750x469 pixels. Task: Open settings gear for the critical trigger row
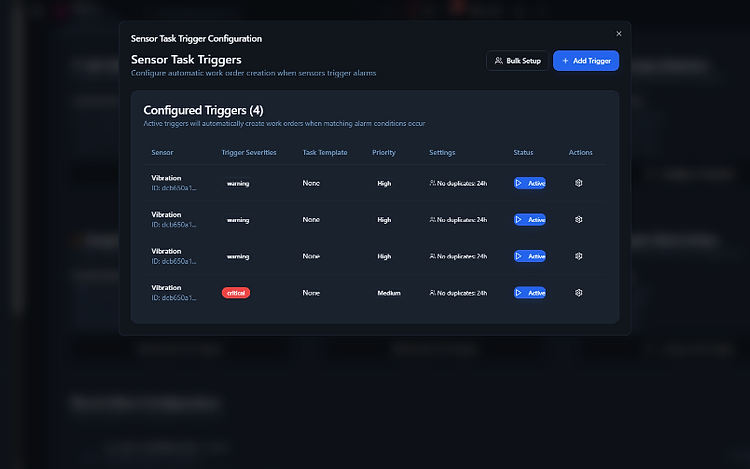click(x=578, y=293)
